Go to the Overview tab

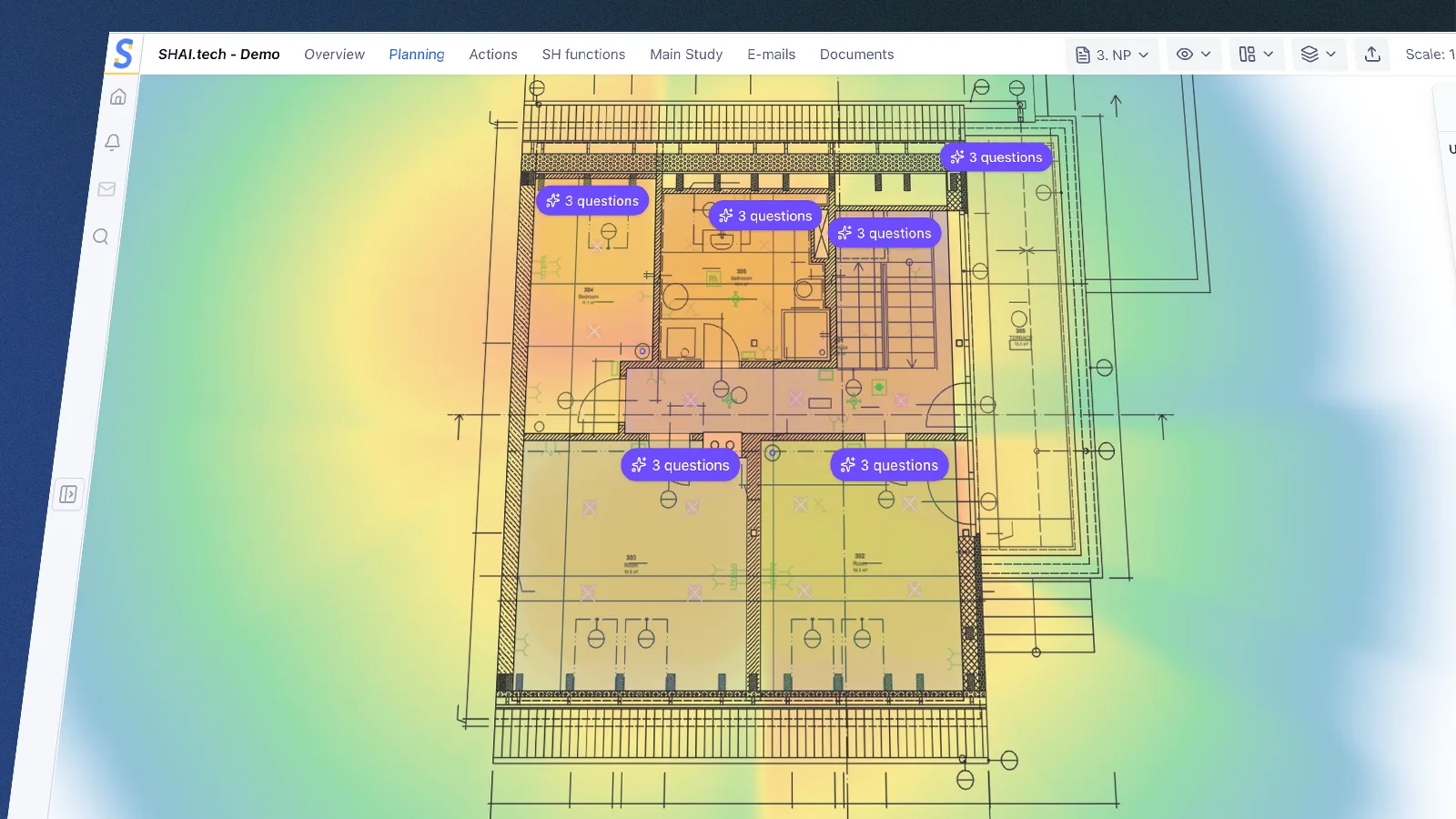[334, 55]
